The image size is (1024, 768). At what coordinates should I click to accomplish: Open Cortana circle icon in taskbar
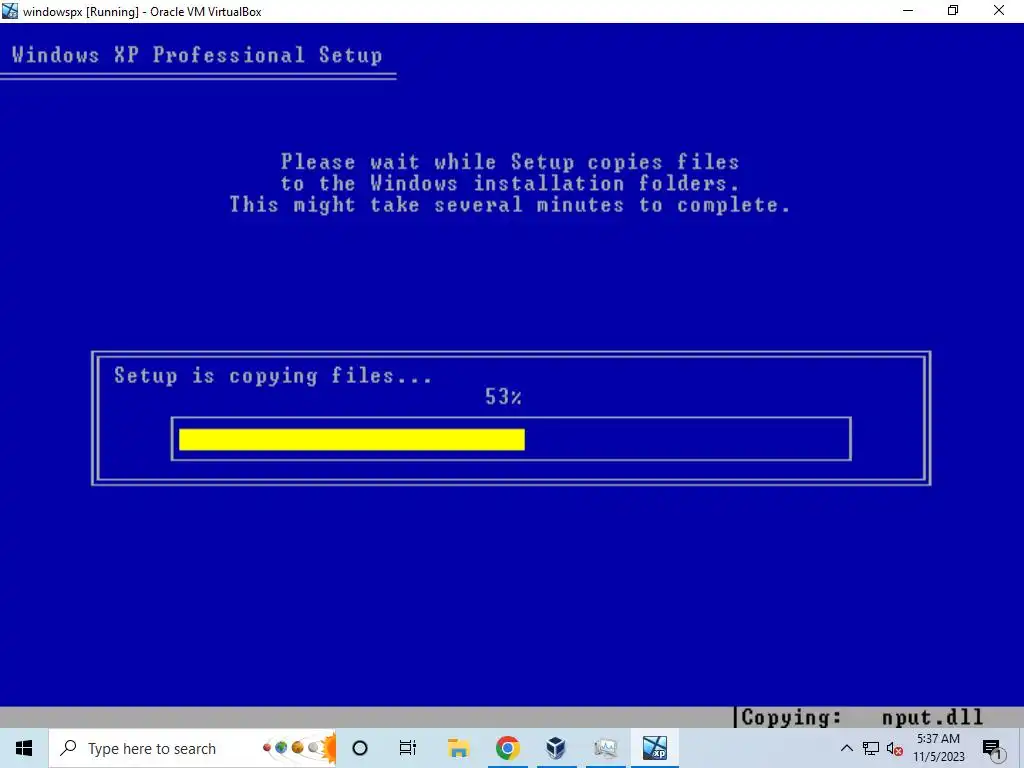pos(360,748)
